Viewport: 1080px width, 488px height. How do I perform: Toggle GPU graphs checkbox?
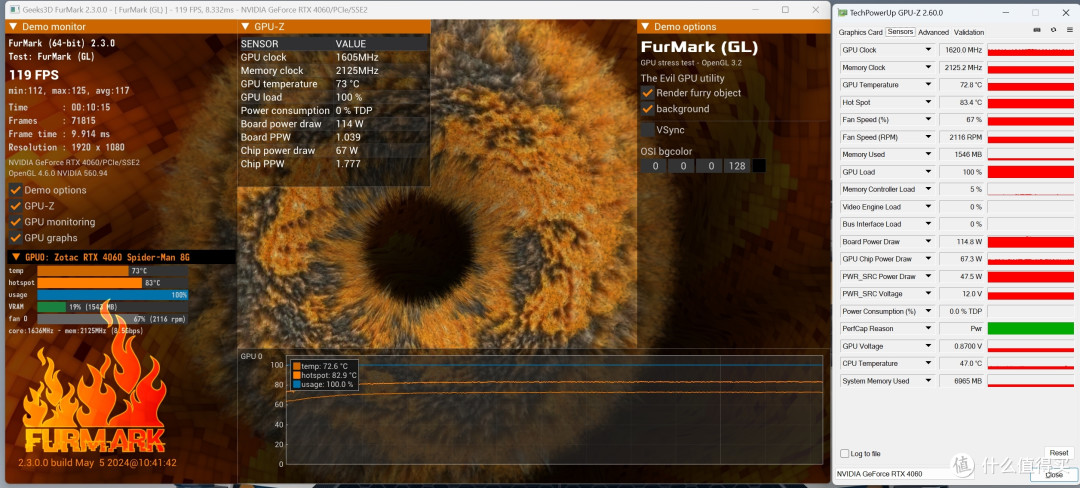(x=15, y=237)
